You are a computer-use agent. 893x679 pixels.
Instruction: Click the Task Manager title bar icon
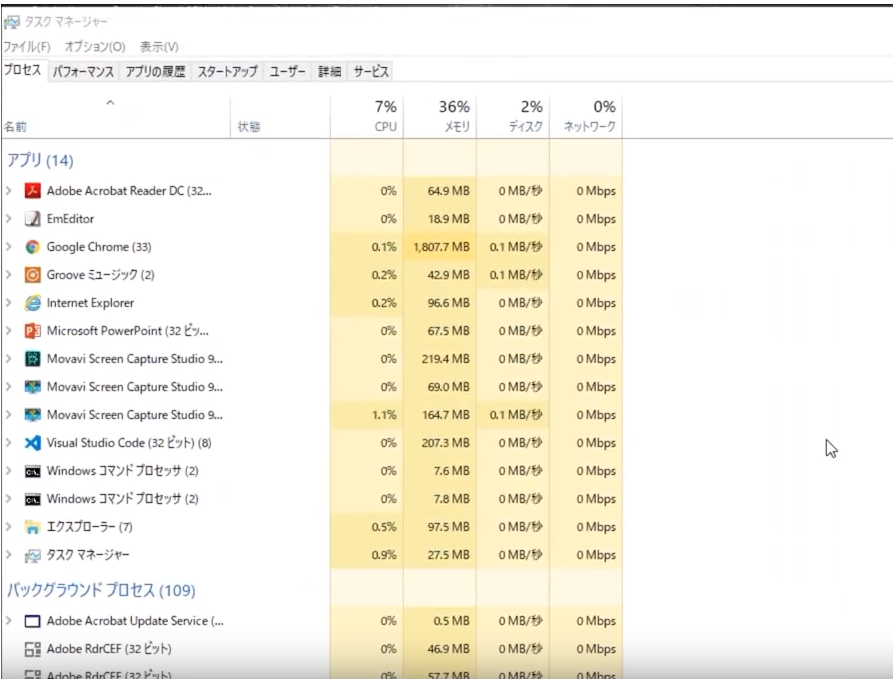click(x=11, y=22)
